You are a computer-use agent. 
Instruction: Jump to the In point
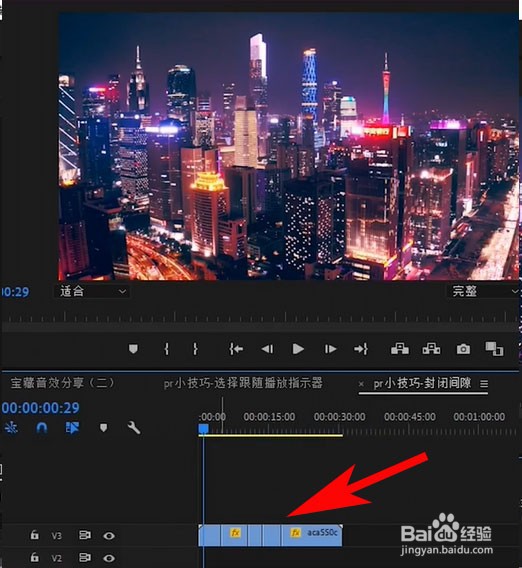(236, 349)
